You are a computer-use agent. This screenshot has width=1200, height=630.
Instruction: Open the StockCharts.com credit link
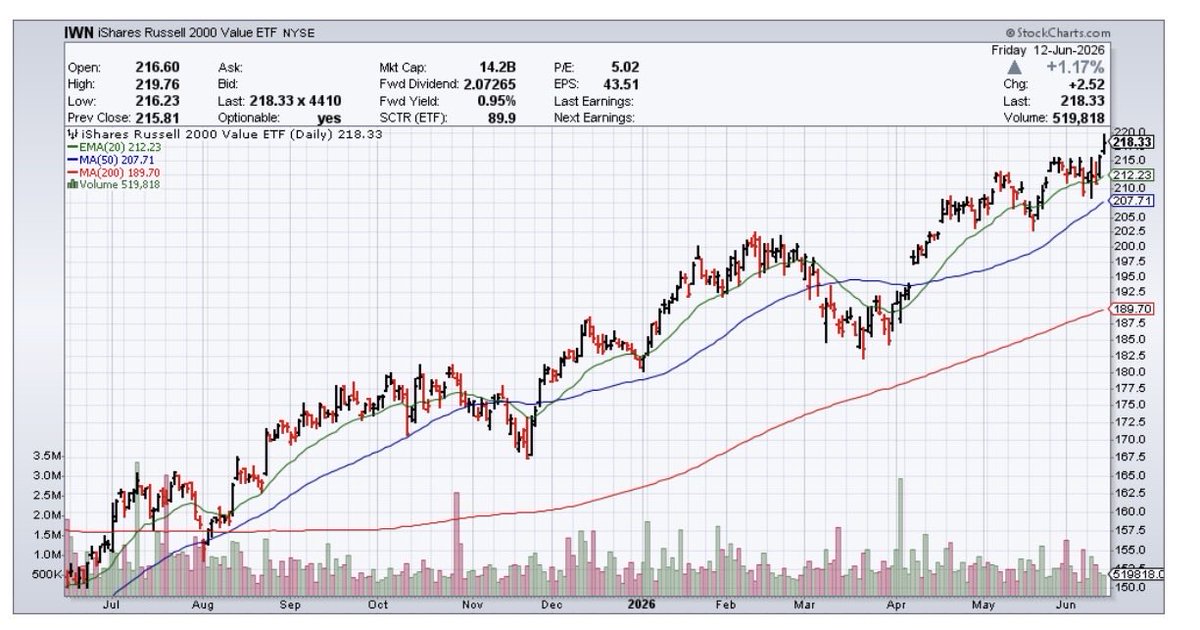point(1057,33)
